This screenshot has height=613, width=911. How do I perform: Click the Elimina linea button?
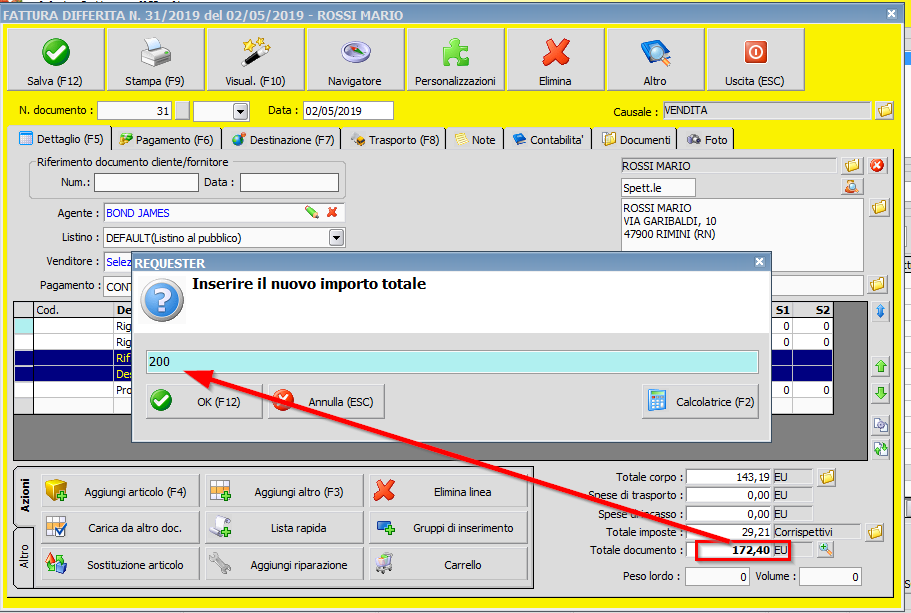(449, 492)
